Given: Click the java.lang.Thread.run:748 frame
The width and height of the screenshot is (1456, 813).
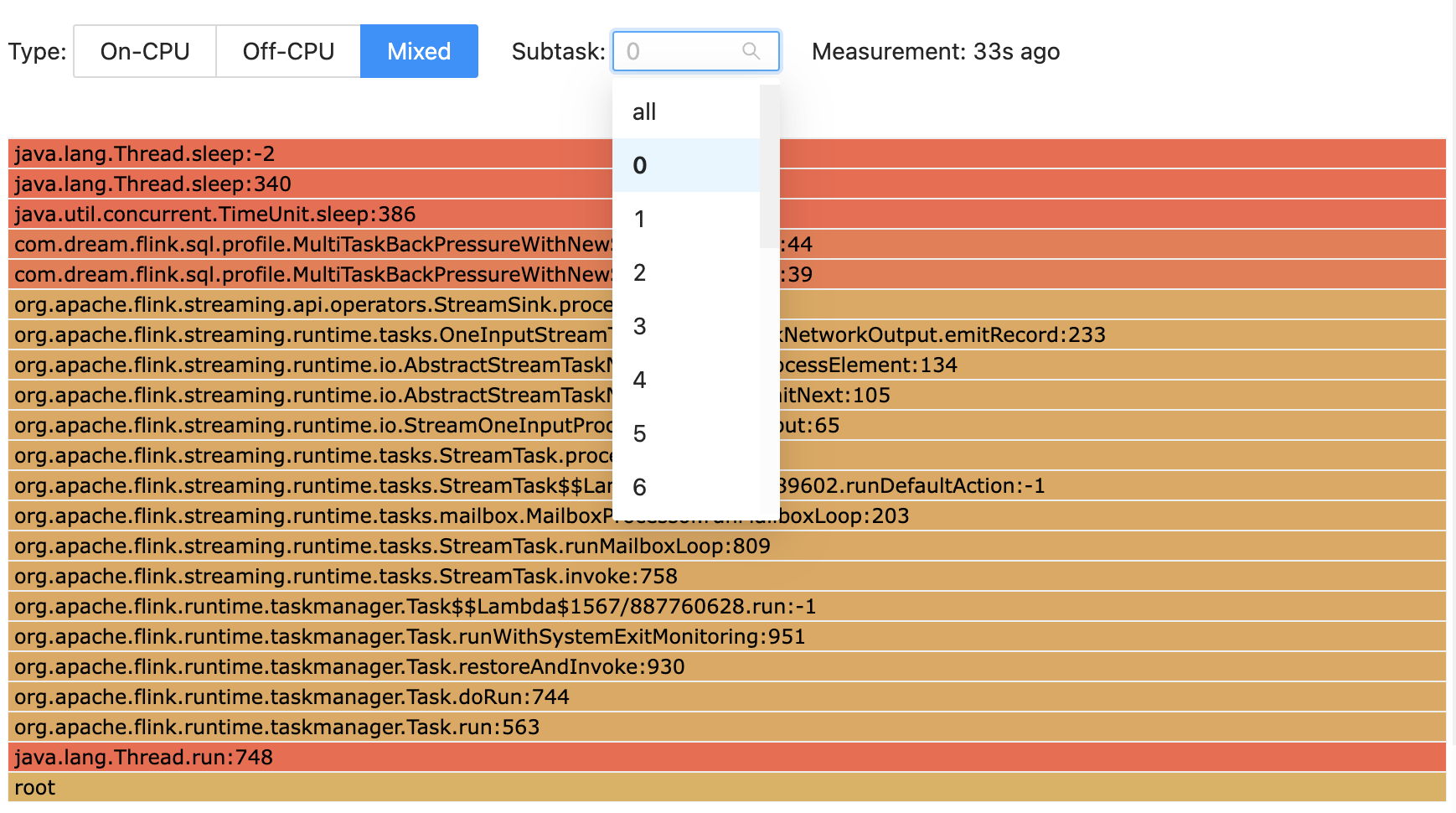Looking at the screenshot, I should (727, 758).
